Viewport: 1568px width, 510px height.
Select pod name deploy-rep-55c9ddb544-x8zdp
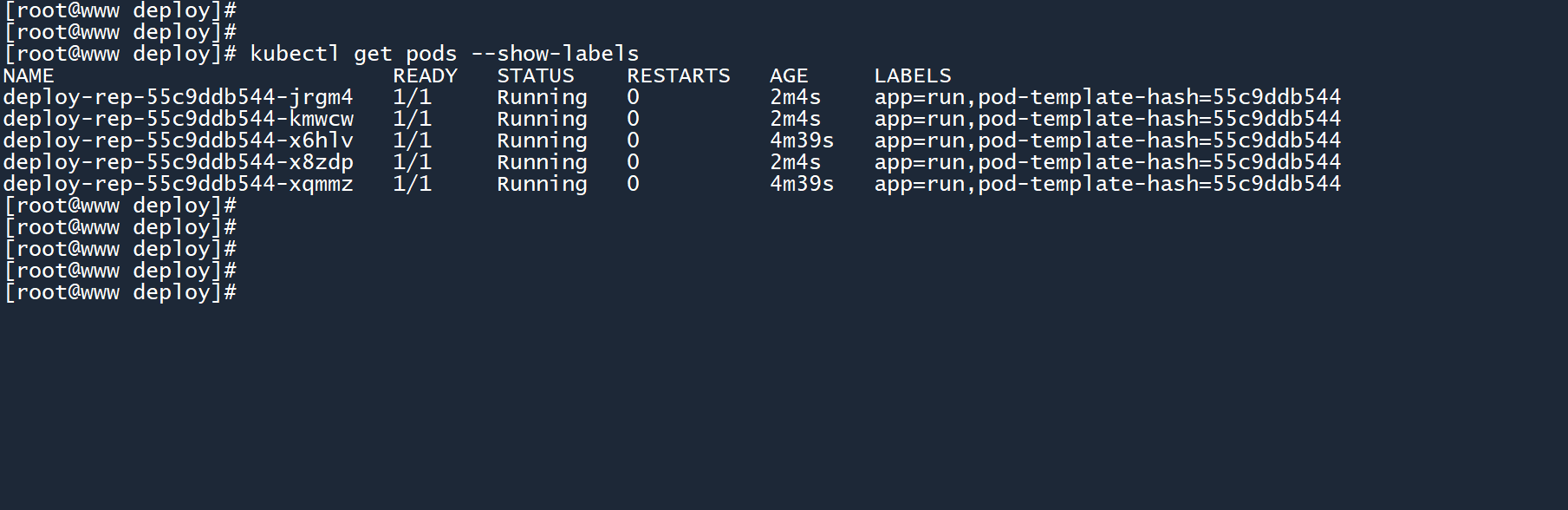178,162
